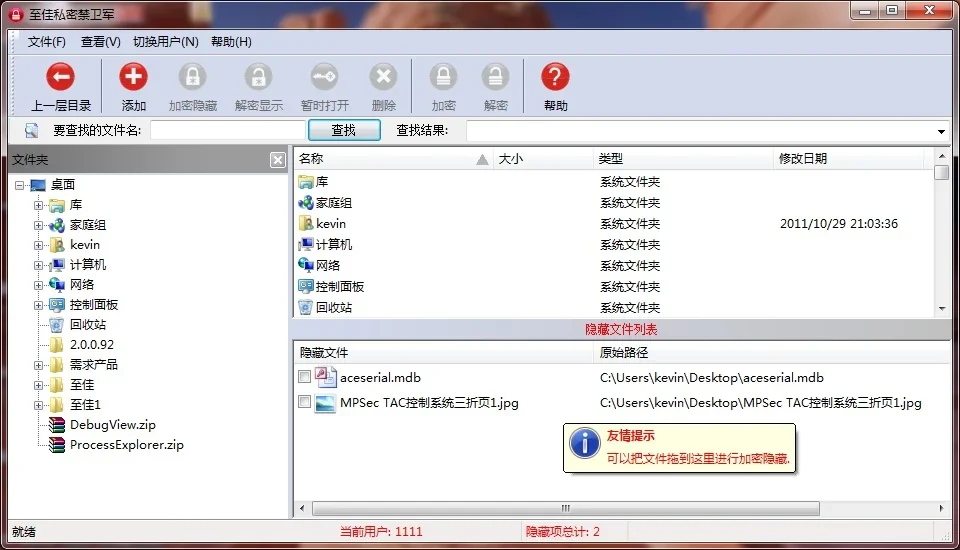Select 网络 icon in file list
Image resolution: width=960 pixels, height=550 pixels.
pyautogui.click(x=306, y=265)
